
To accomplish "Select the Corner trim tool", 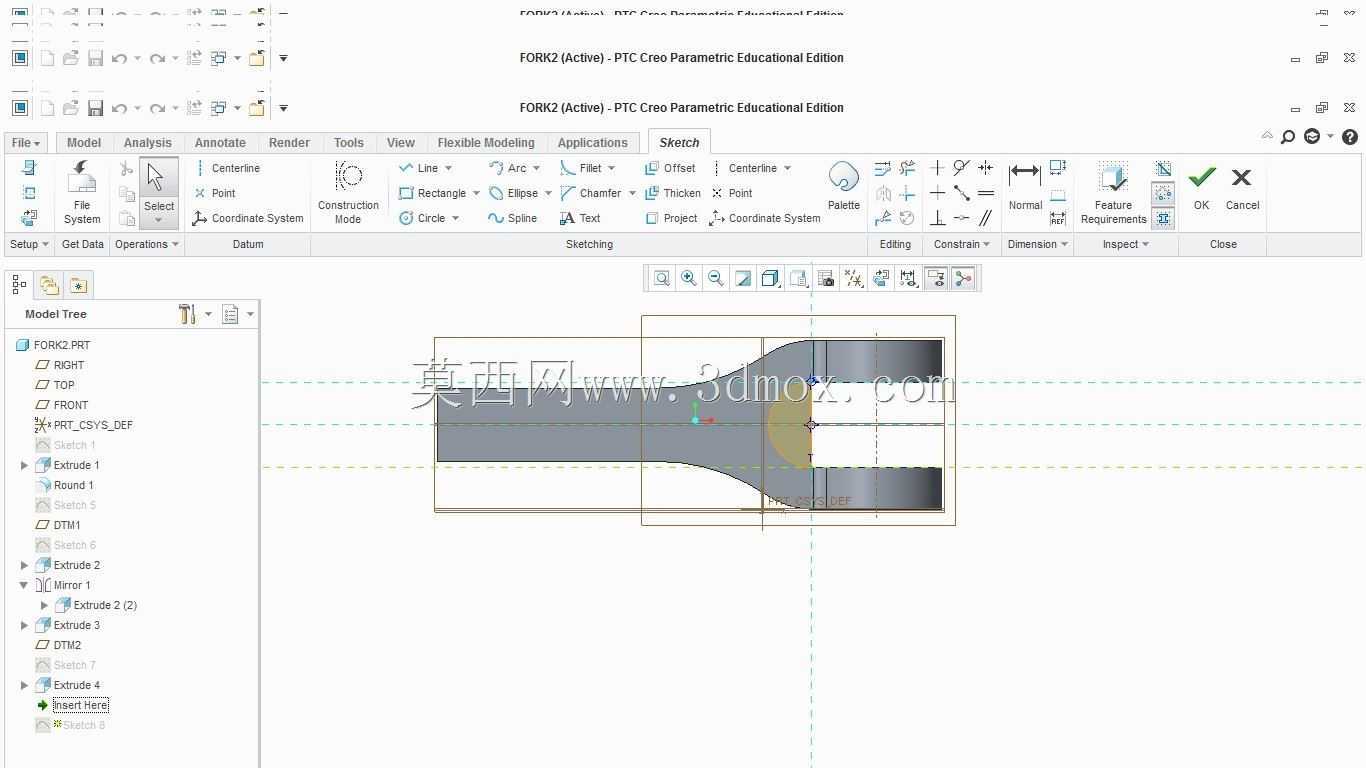I will click(x=907, y=193).
